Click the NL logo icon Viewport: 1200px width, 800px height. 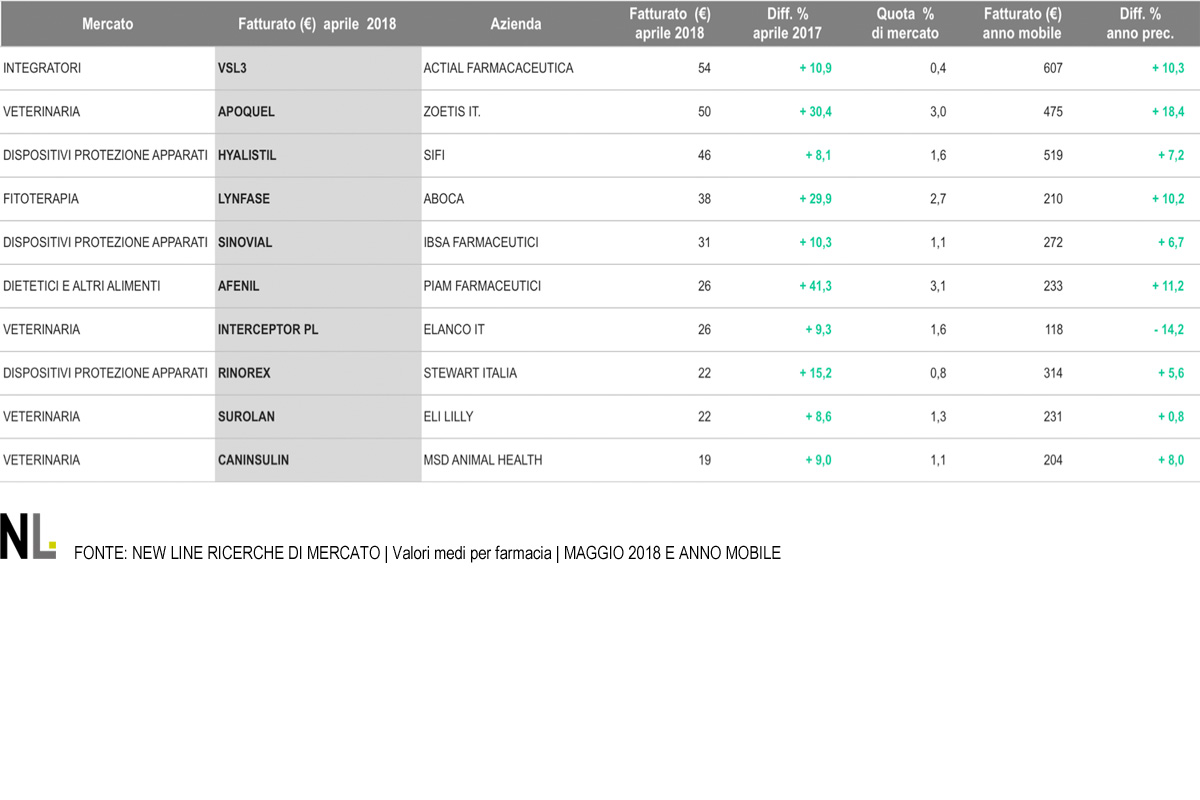pos(28,537)
